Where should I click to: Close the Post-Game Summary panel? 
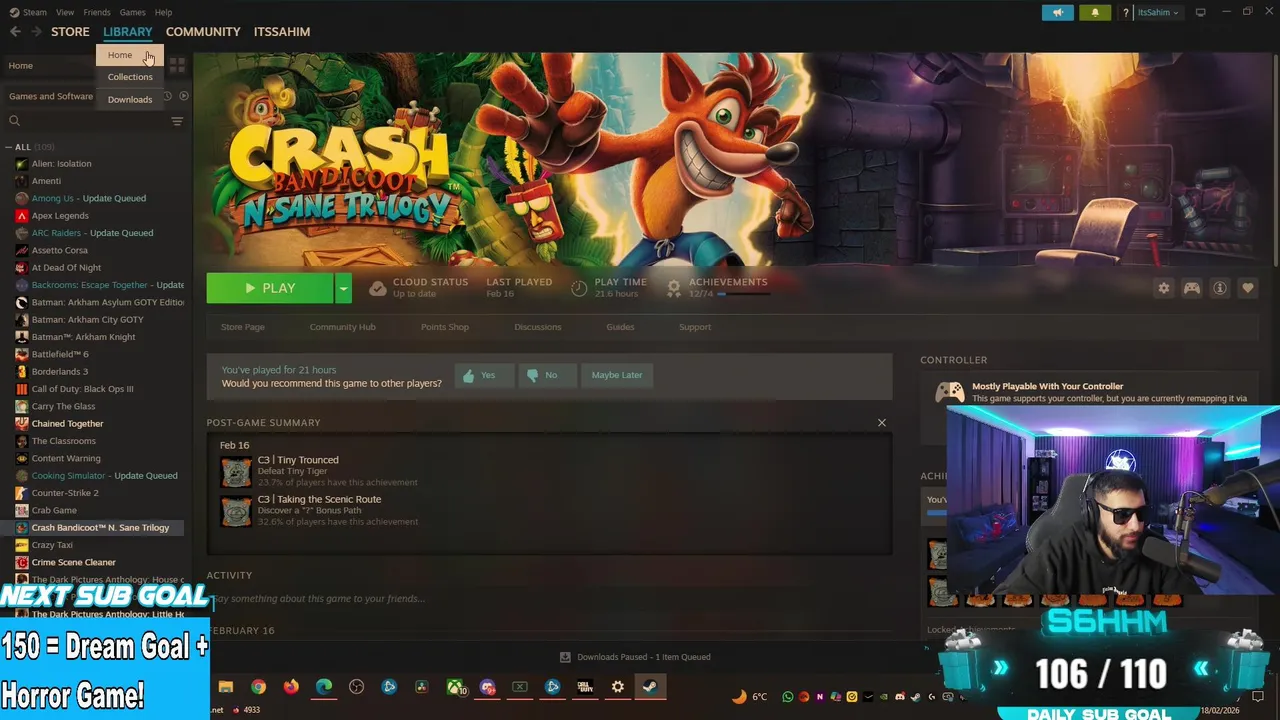pyautogui.click(x=881, y=423)
